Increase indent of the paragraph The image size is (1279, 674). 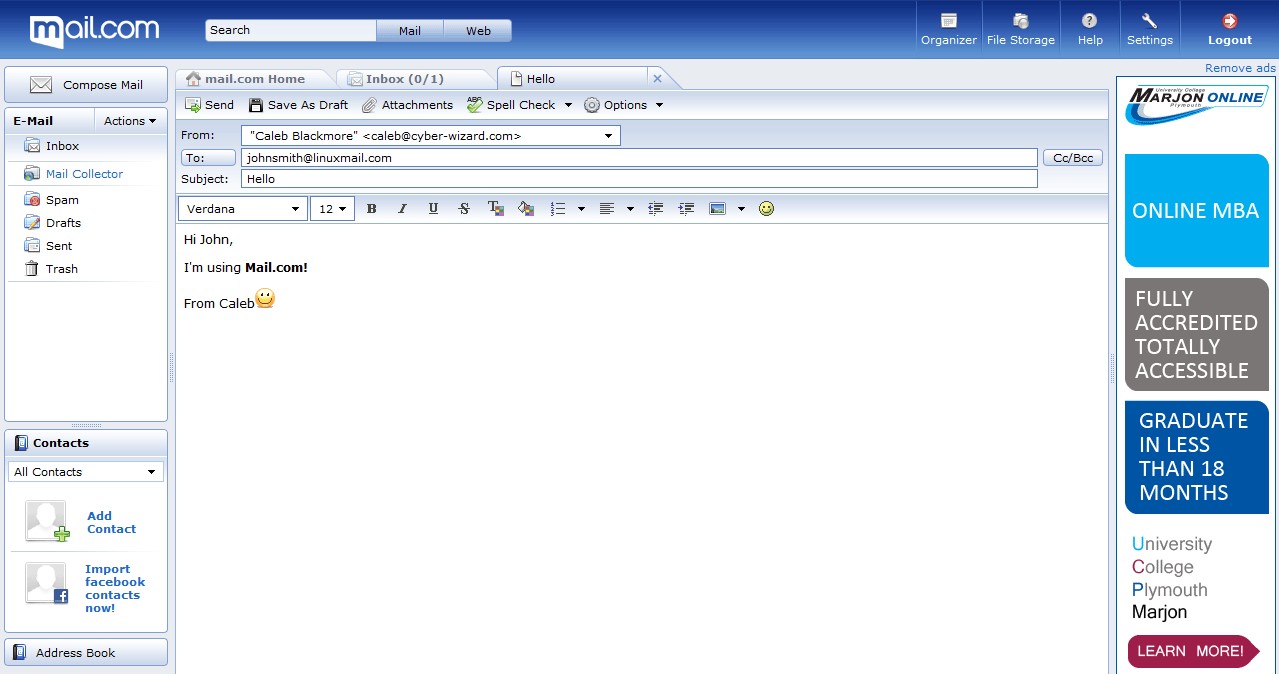point(686,209)
